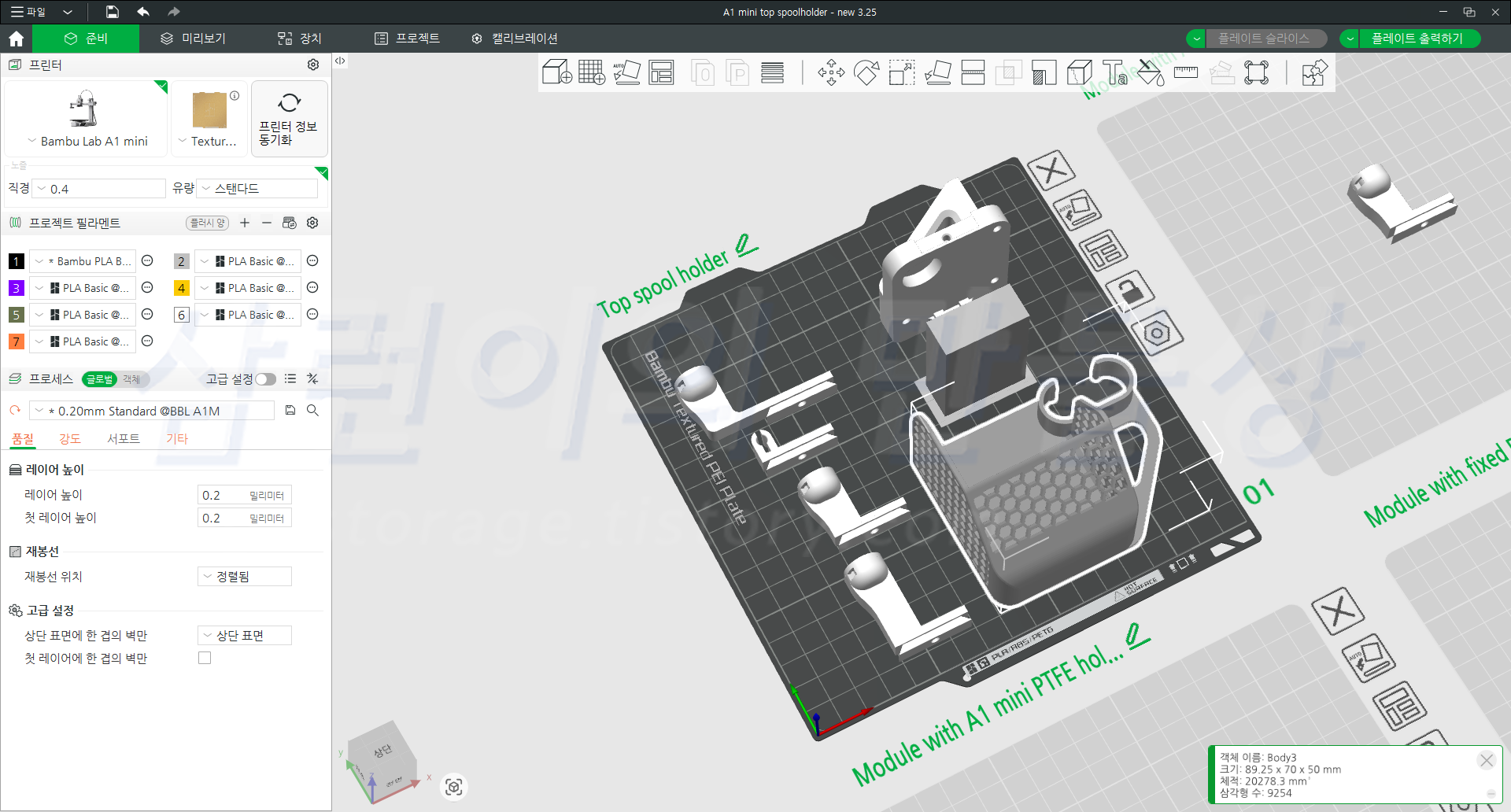Select the Rotate tool
This screenshot has width=1511, height=812.
coord(866,73)
